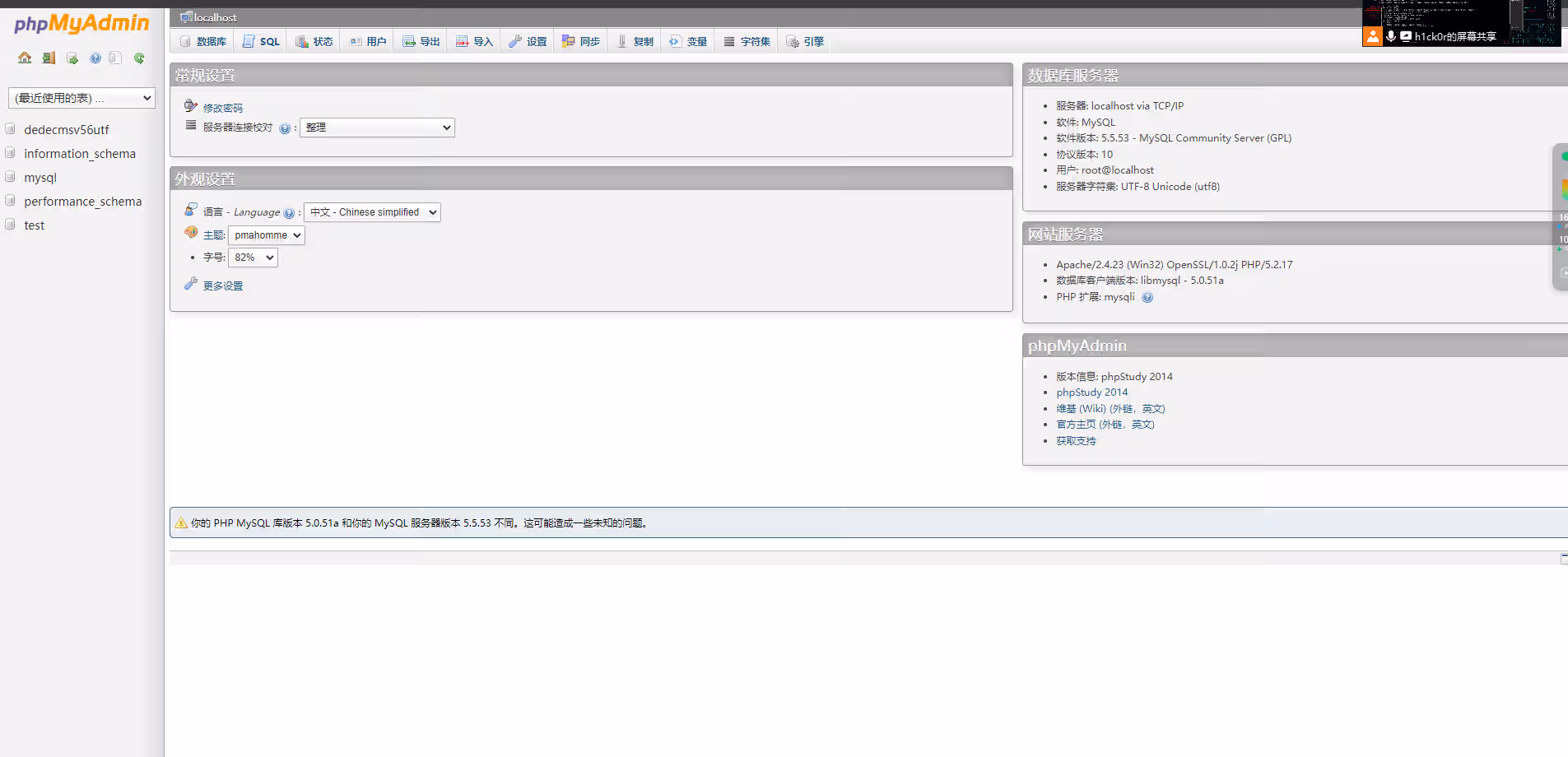Open the 导出 export tab

pyautogui.click(x=421, y=41)
